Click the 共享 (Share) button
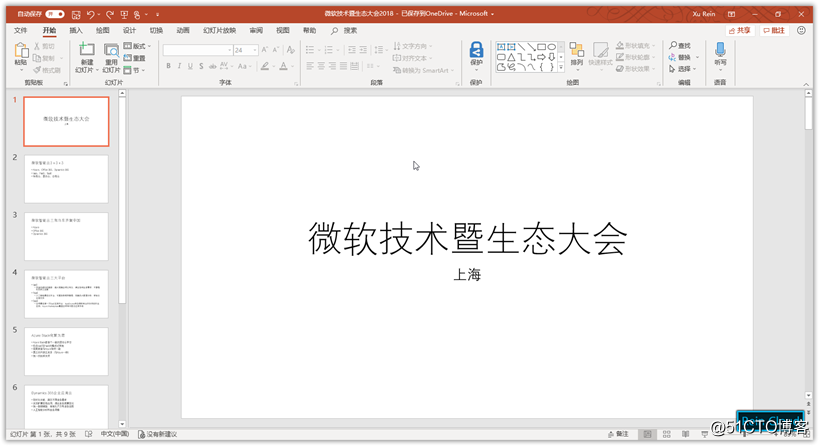Viewport: 819px width, 446px height. [739, 30]
